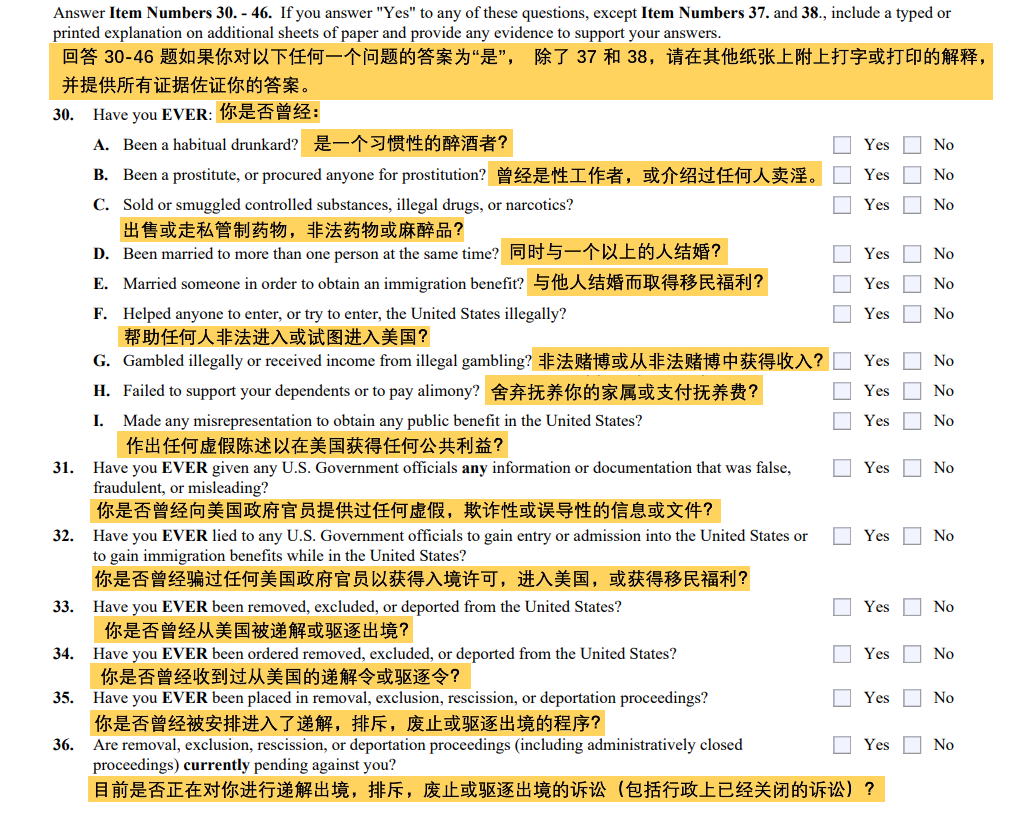This screenshot has height=816, width=1009.
Task: Mark Yes for question 31 false information
Action: [x=842, y=468]
